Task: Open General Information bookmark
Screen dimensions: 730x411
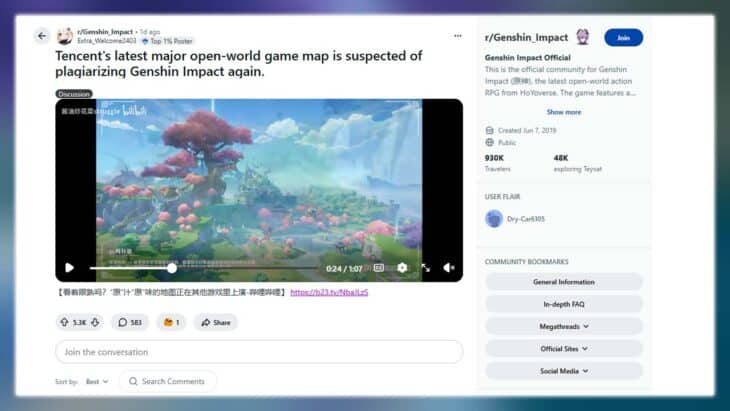Action: tap(564, 282)
